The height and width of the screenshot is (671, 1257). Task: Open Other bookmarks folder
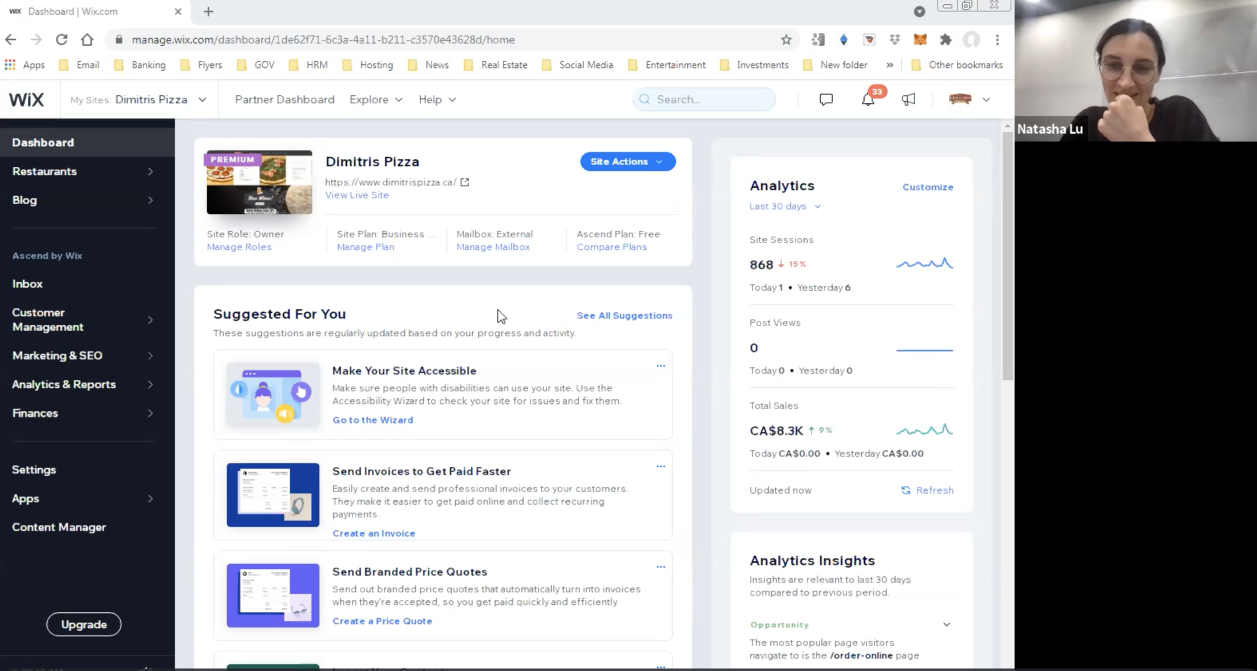pyautogui.click(x=957, y=65)
